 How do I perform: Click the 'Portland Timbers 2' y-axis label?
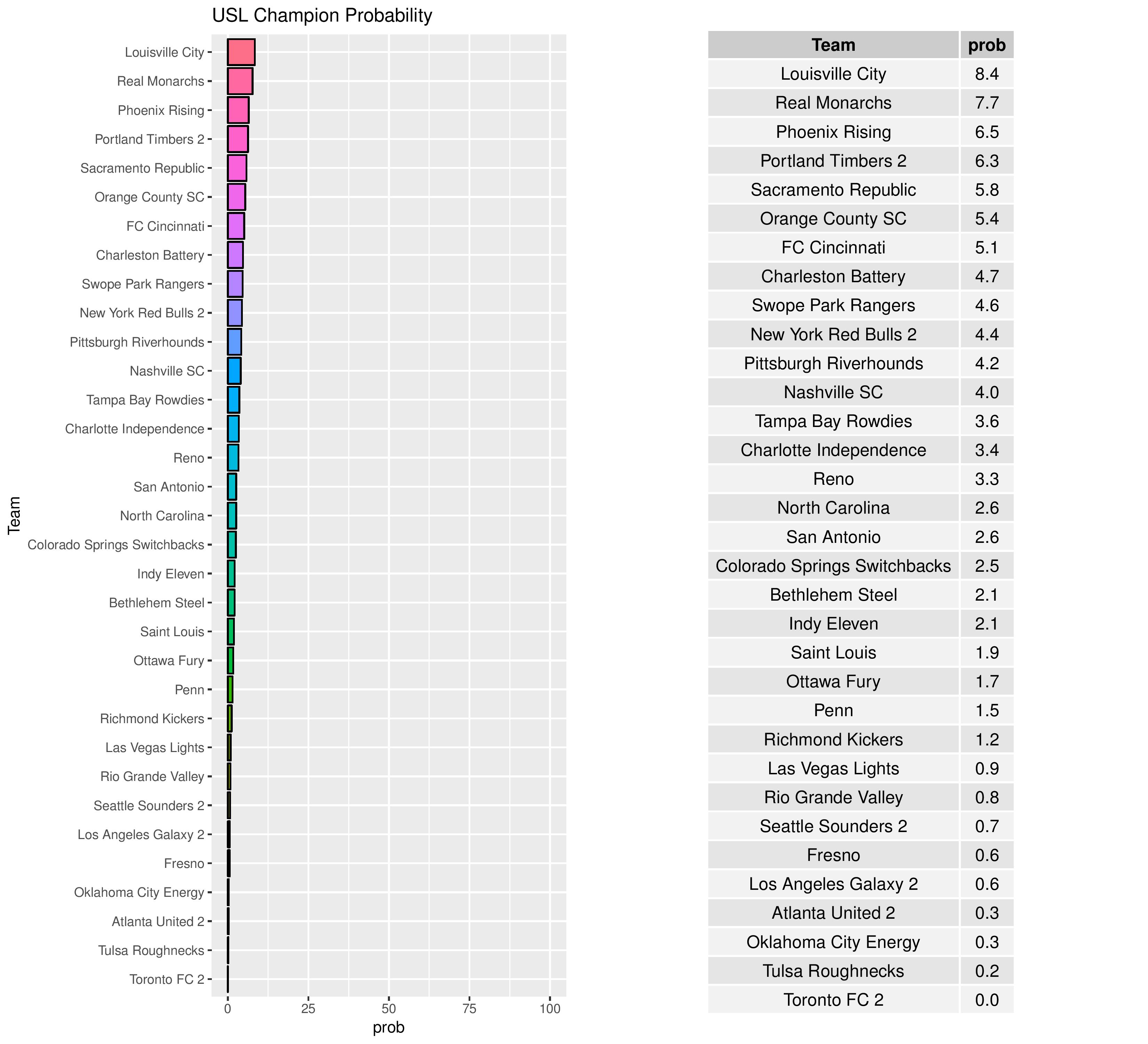(149, 140)
